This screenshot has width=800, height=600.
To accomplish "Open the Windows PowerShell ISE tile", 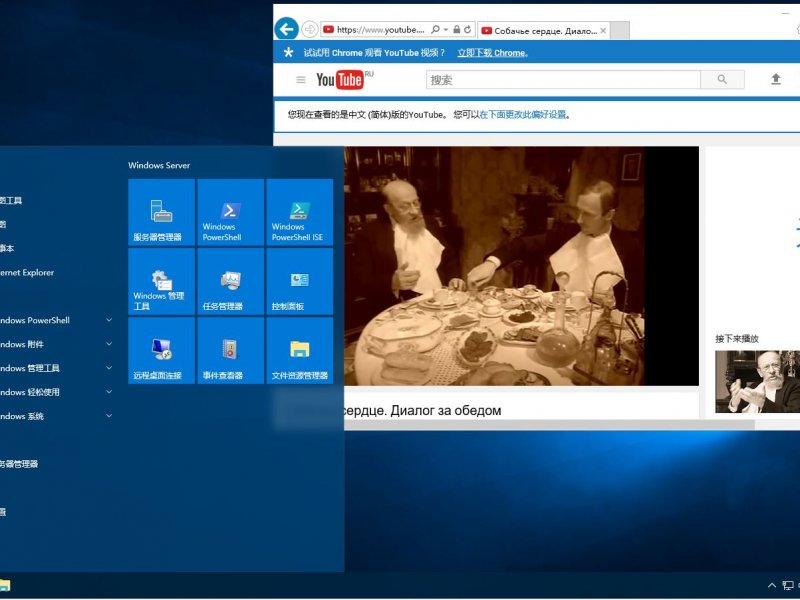I will coord(299,212).
